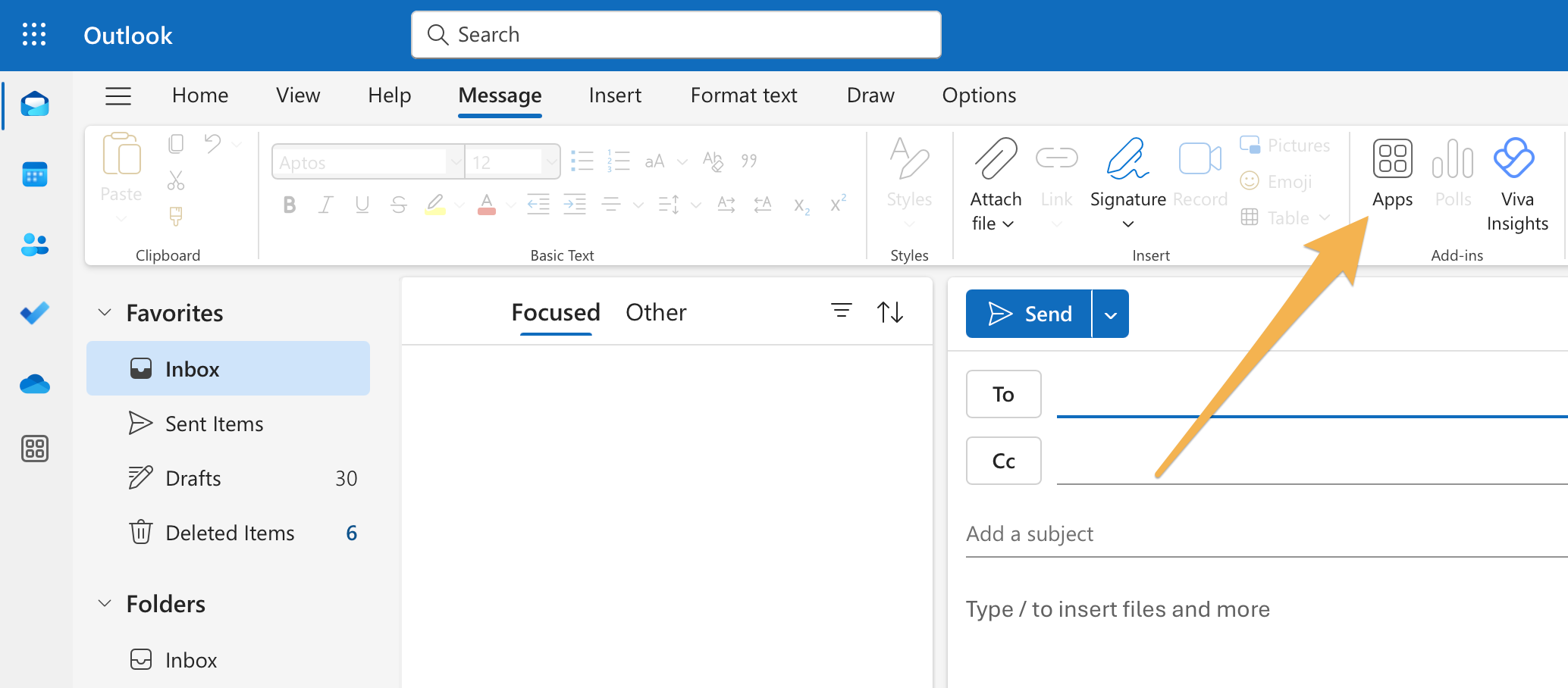The height and width of the screenshot is (688, 1568).
Task: Toggle Underline formatting
Action: coord(362,205)
